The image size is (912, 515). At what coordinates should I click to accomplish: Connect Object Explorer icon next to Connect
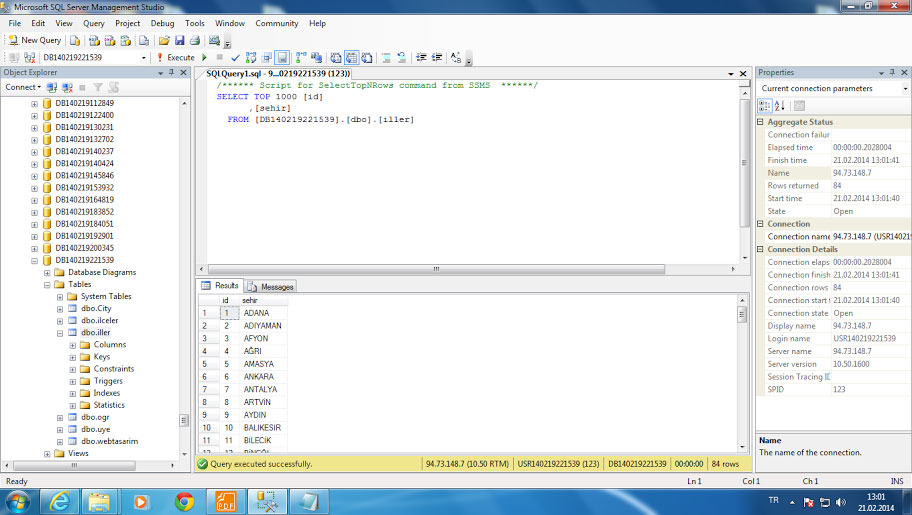[52, 87]
